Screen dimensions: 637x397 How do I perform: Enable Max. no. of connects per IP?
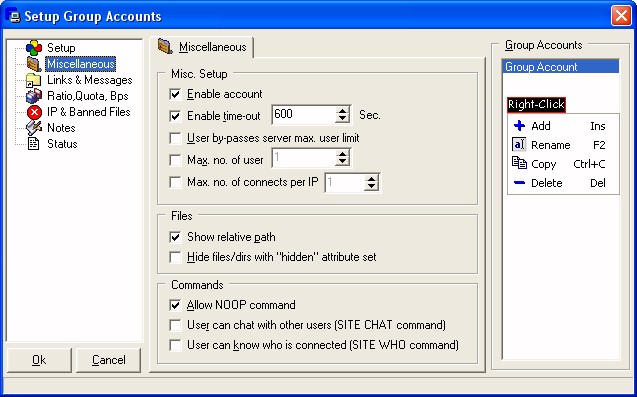[175, 182]
